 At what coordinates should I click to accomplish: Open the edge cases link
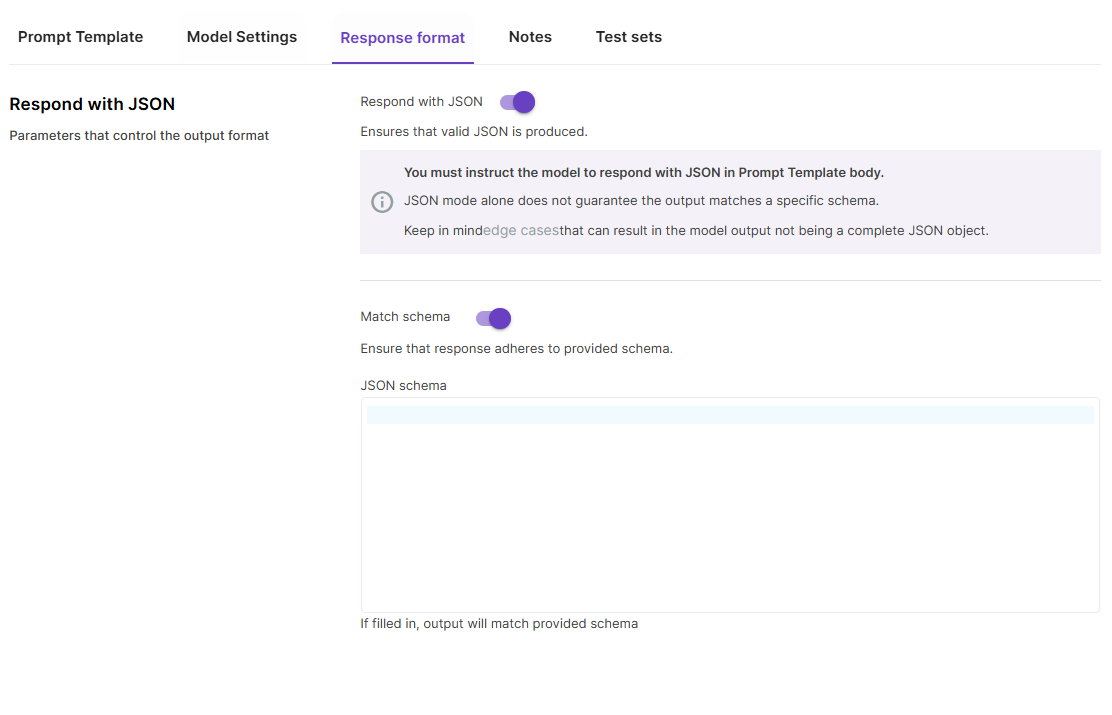pyautogui.click(x=521, y=231)
